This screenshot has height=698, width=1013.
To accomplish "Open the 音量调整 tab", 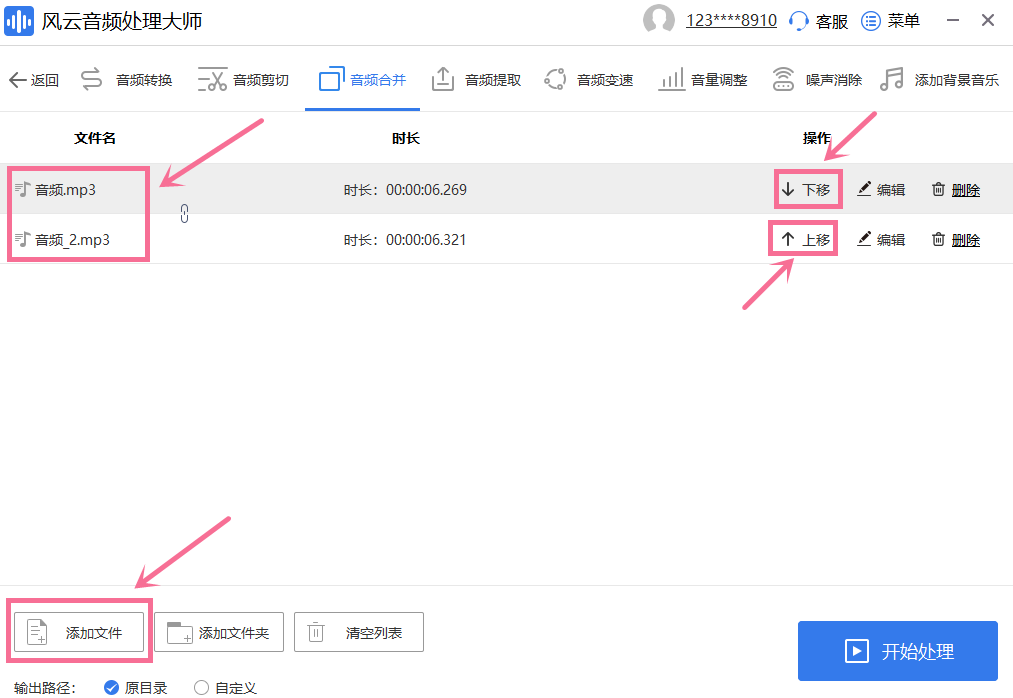I will click(703, 80).
